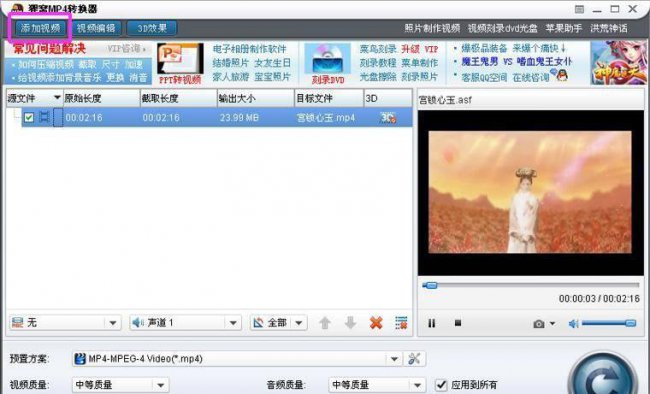Open the subtitle 无 dropdown
The width and height of the screenshot is (650, 394).
65,323
